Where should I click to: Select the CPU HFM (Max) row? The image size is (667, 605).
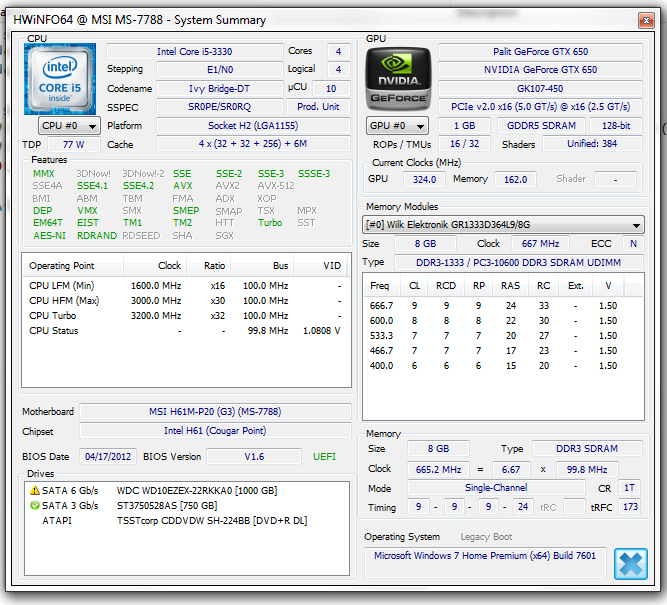(186, 300)
